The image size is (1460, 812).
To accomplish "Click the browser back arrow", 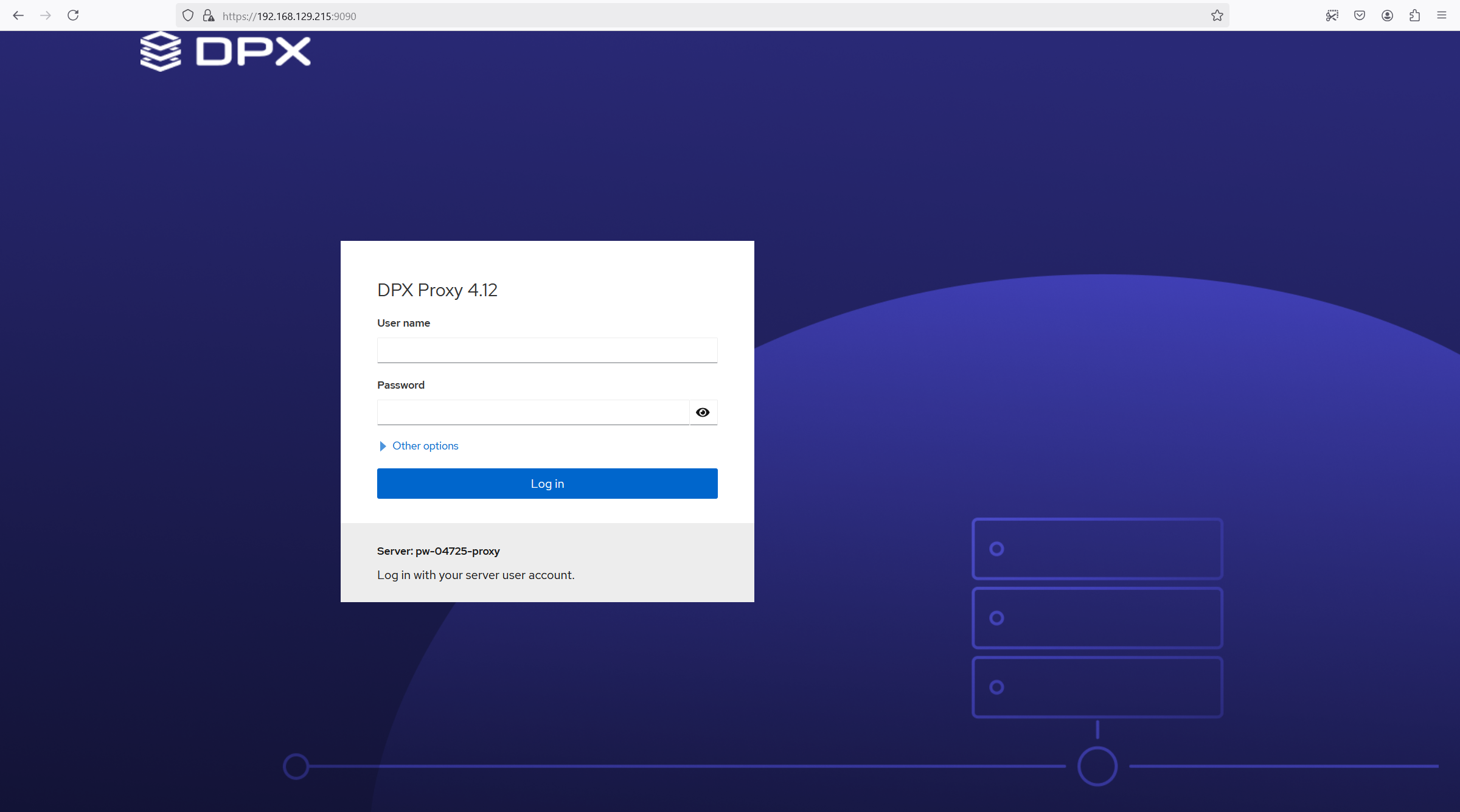I will pyautogui.click(x=18, y=15).
